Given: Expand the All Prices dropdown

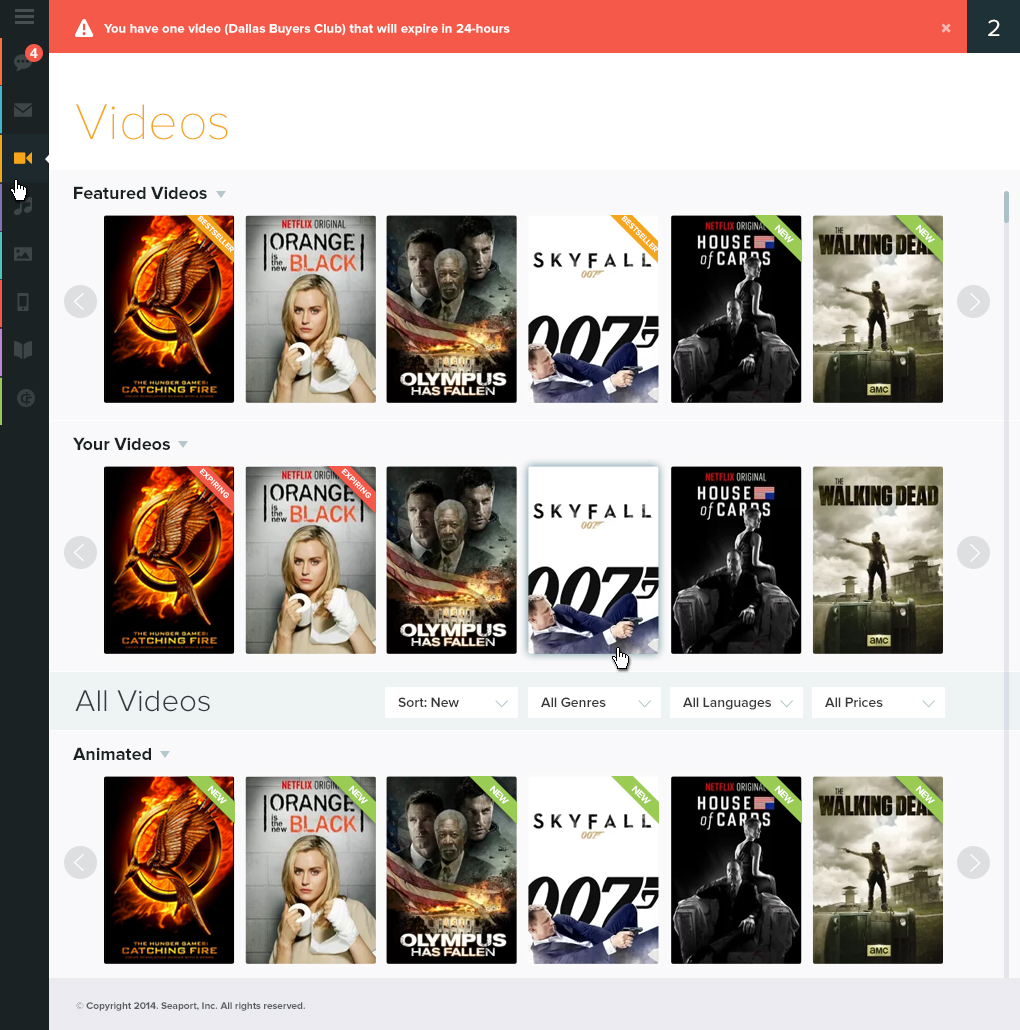Looking at the screenshot, I should [x=878, y=703].
